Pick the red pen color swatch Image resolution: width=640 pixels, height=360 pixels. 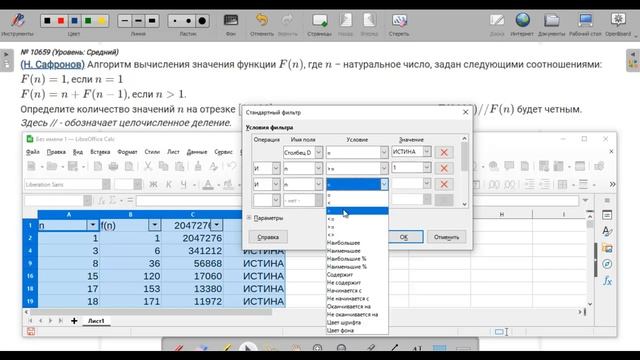[61, 20]
